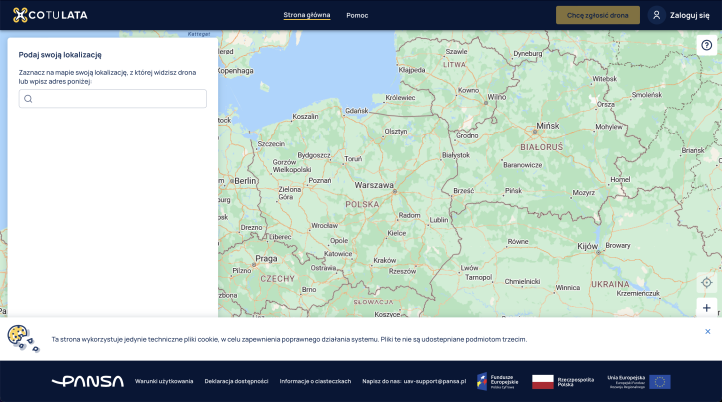
Task: Dismiss the cookie notice with X
Action: coord(707,331)
